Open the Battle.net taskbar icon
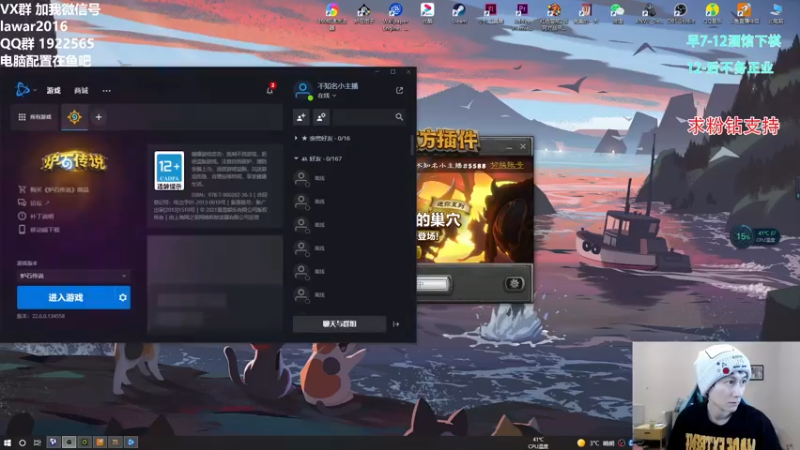This screenshot has width=800, height=450. tap(131, 442)
